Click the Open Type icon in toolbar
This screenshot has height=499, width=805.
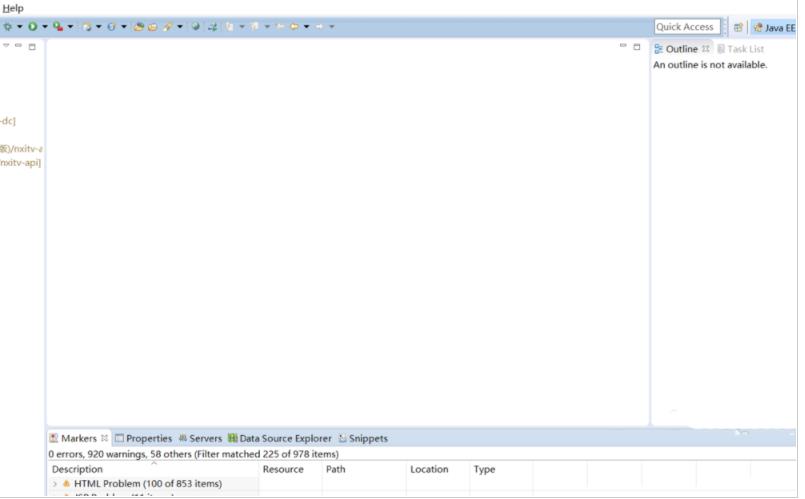coord(140,27)
